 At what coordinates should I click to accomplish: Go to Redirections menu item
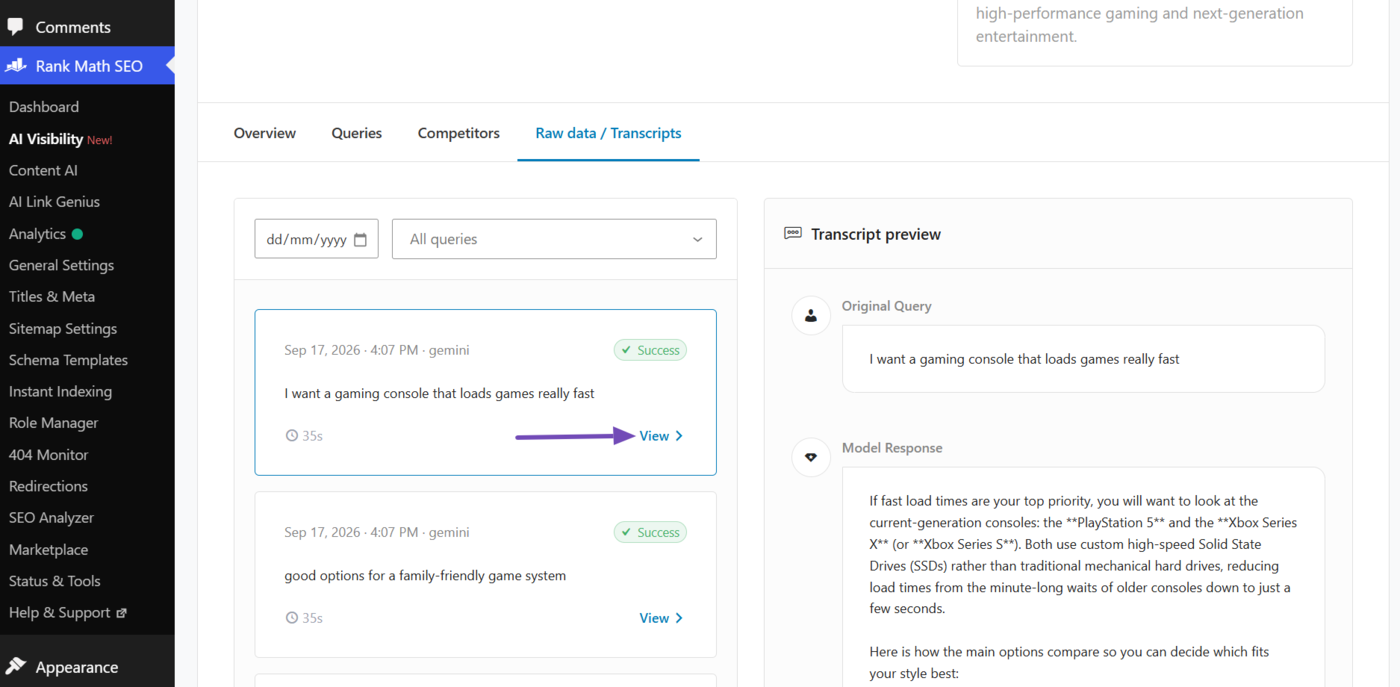pyautogui.click(x=48, y=486)
